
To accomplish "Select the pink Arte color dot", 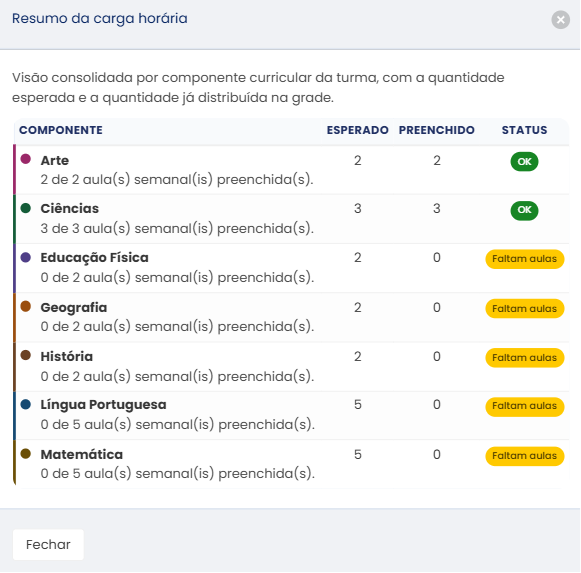I will coord(26,159).
